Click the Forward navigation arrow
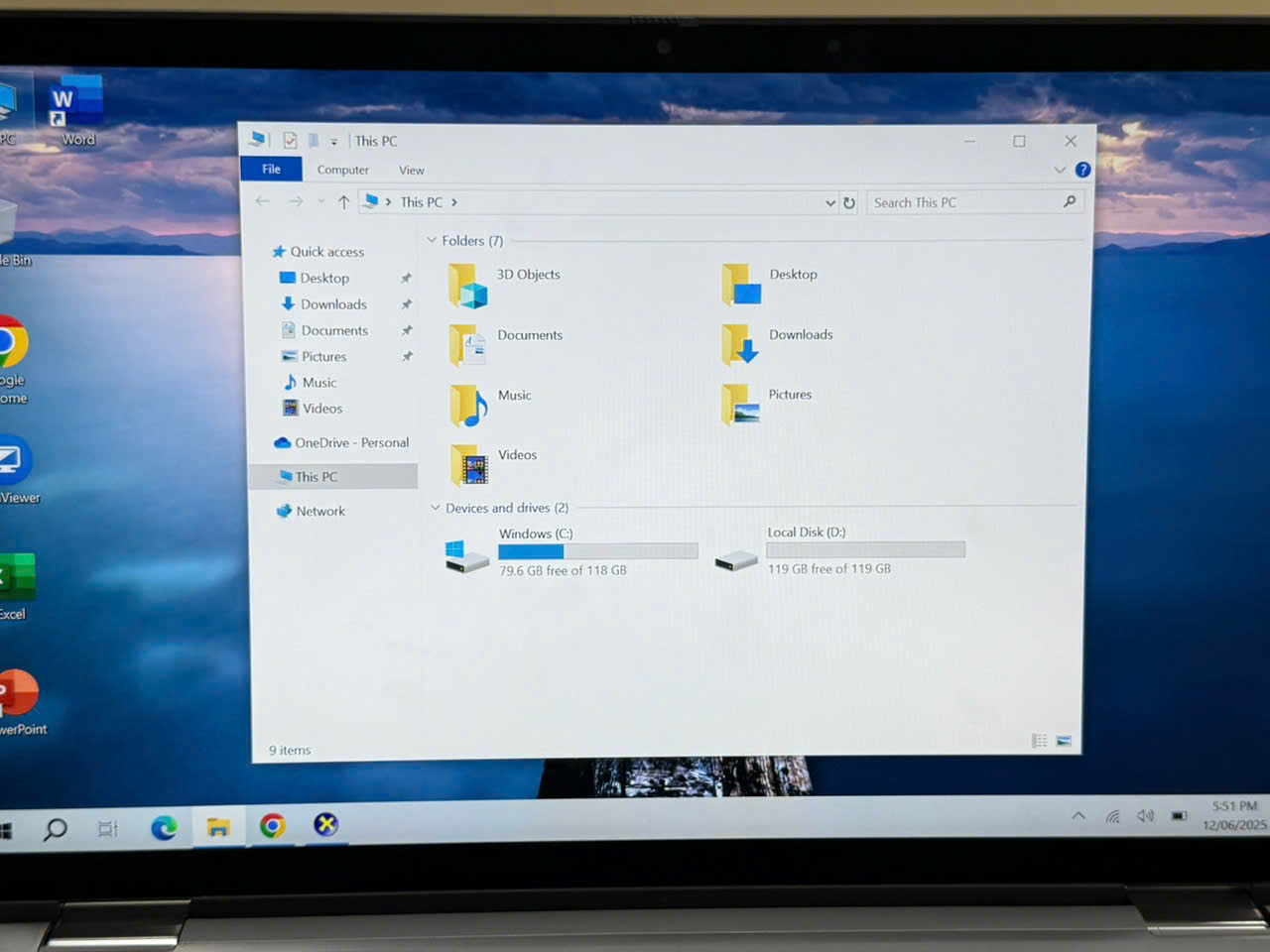This screenshot has width=1270, height=952. [296, 201]
